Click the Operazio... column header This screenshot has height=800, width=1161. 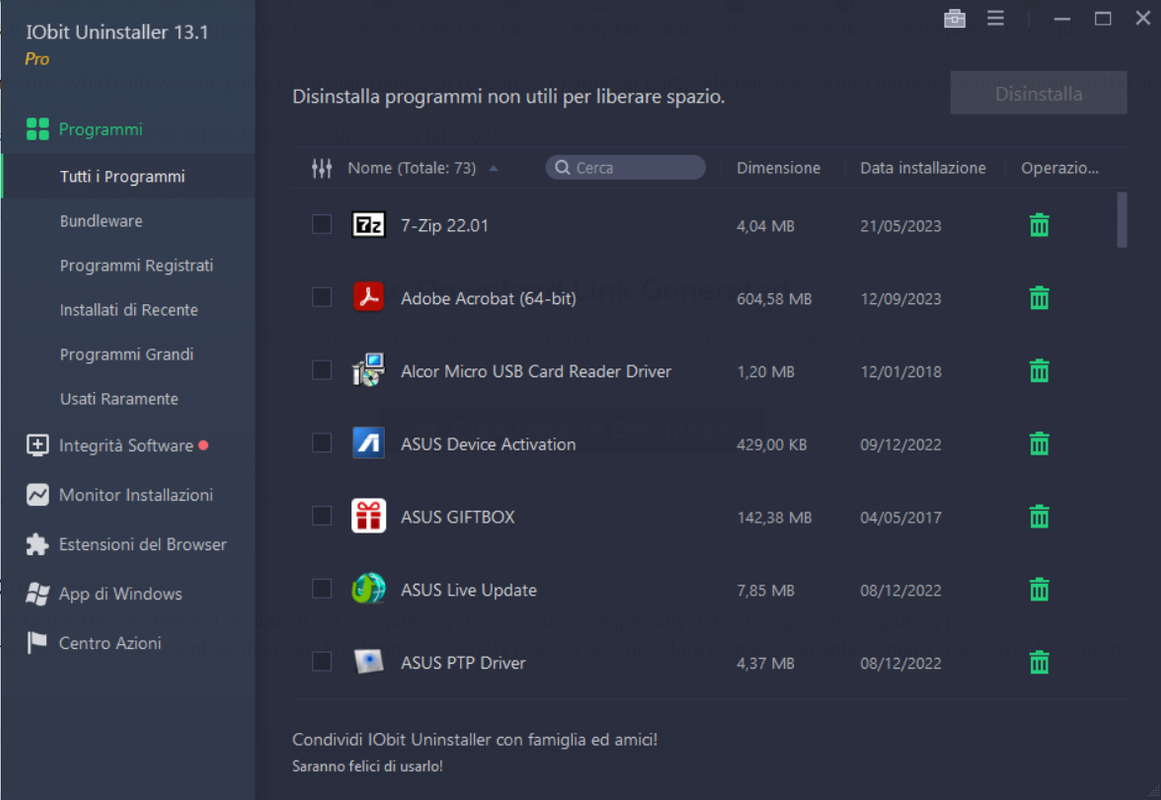point(1060,168)
